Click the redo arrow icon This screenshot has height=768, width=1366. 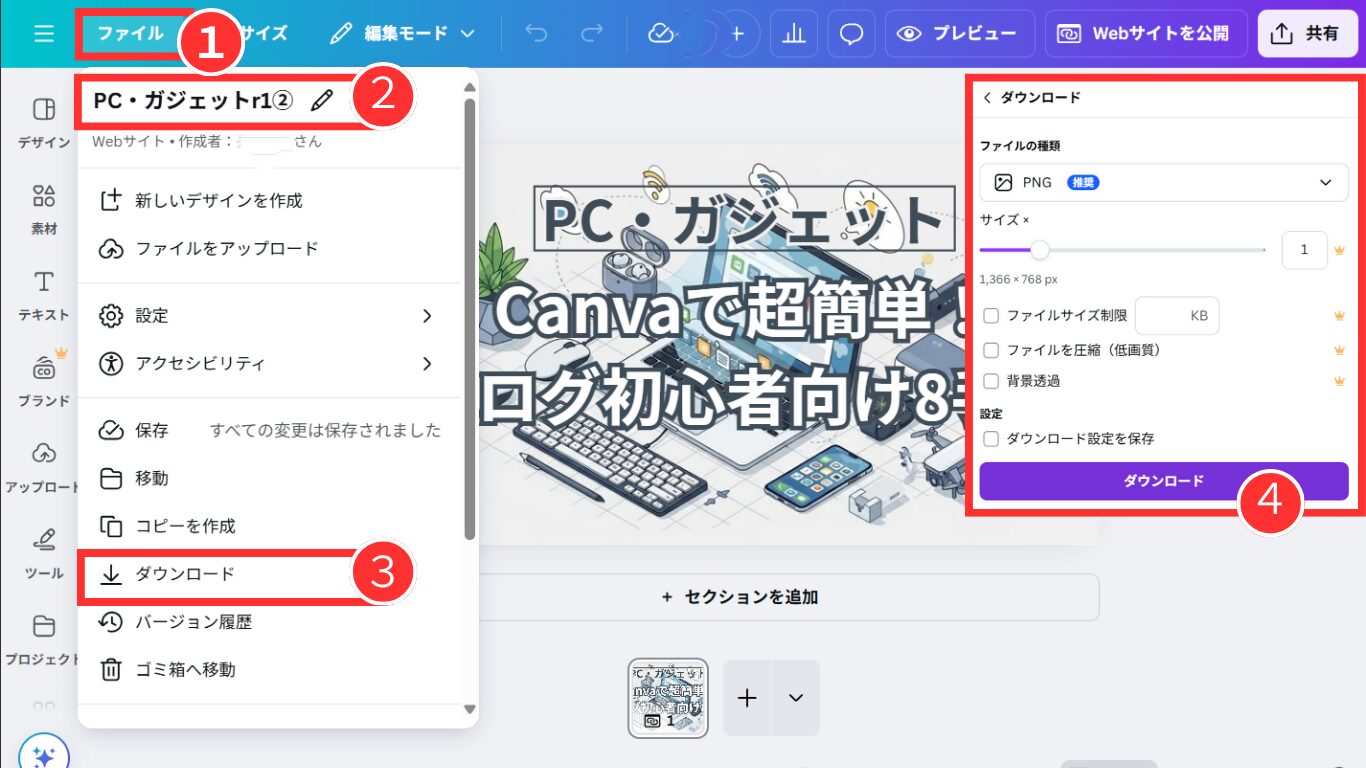(592, 33)
